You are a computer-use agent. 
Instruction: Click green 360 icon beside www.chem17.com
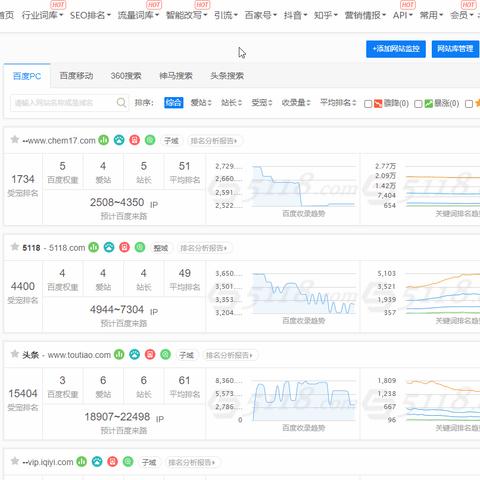click(x=150, y=140)
